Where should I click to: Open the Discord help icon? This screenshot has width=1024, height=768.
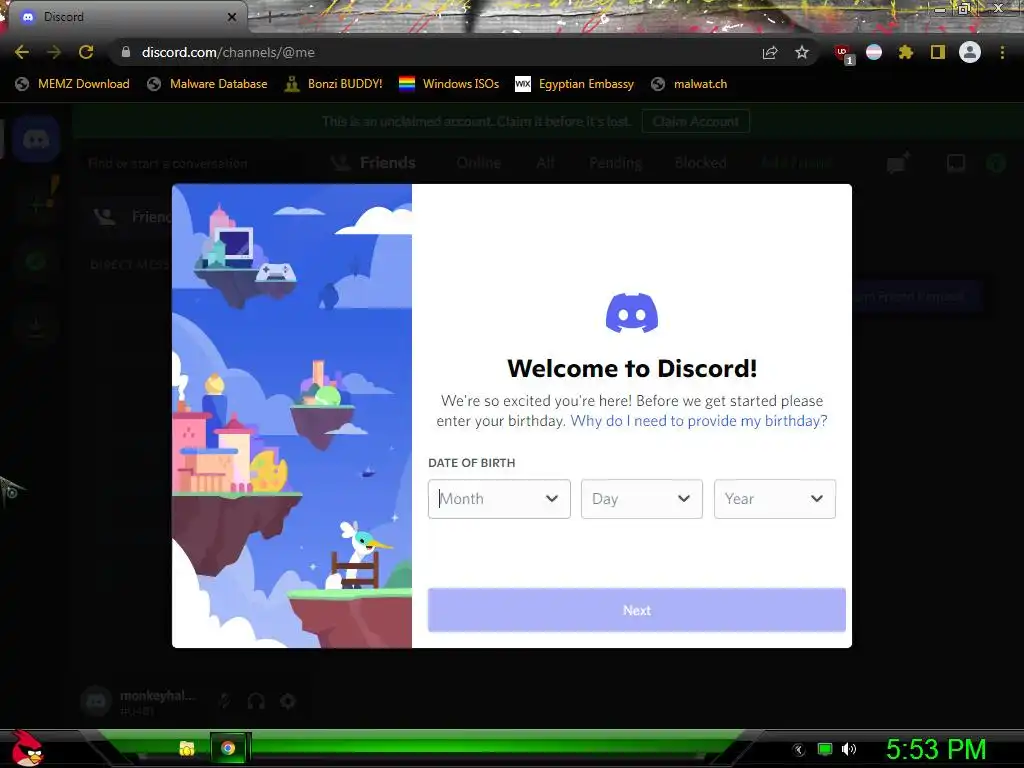coord(996,163)
